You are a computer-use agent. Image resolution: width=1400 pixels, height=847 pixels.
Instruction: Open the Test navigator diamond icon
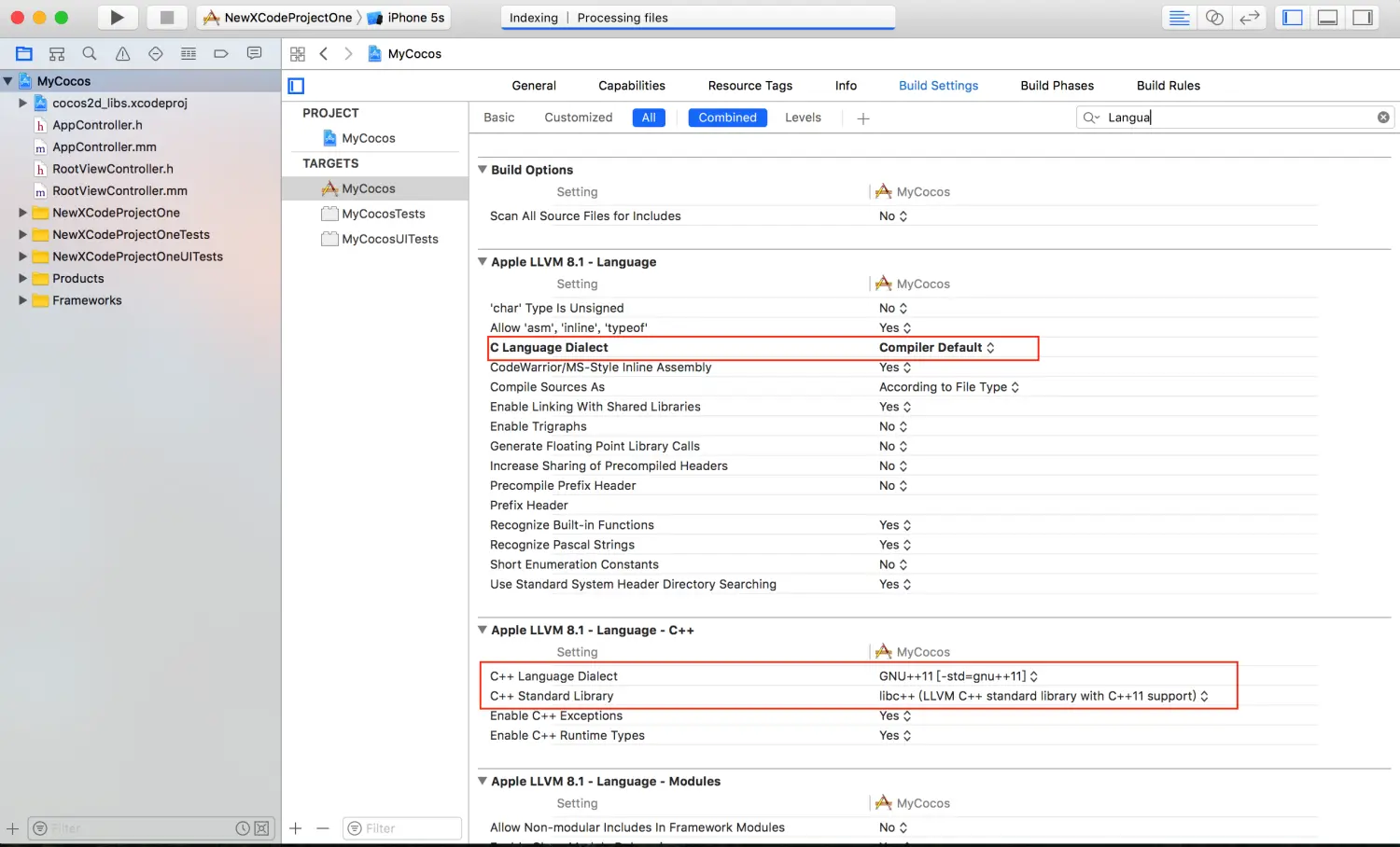pyautogui.click(x=156, y=54)
